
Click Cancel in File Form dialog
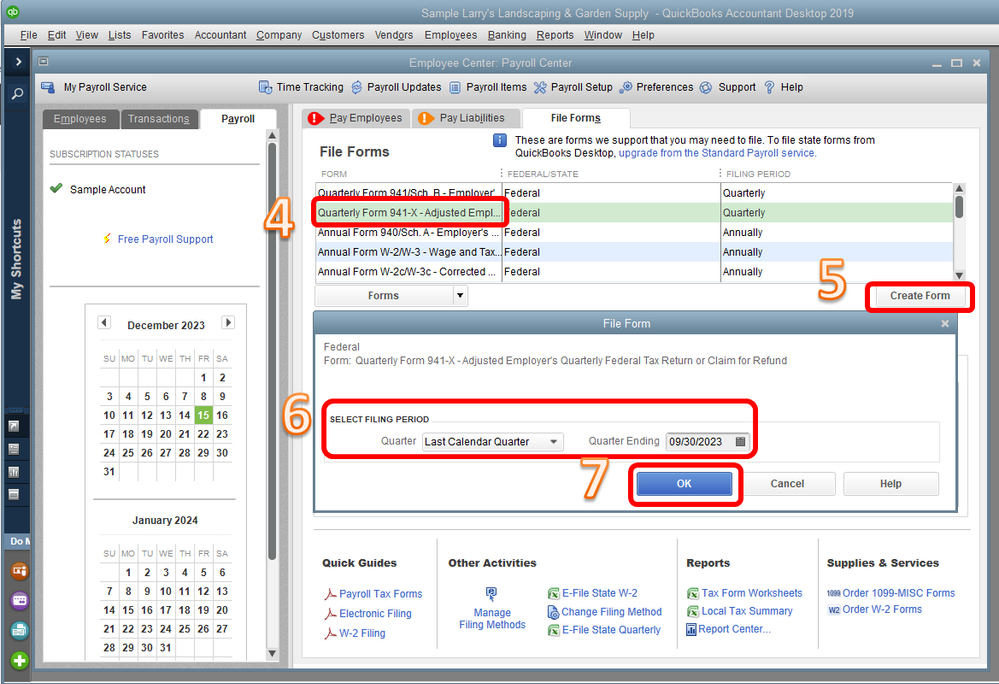point(787,484)
